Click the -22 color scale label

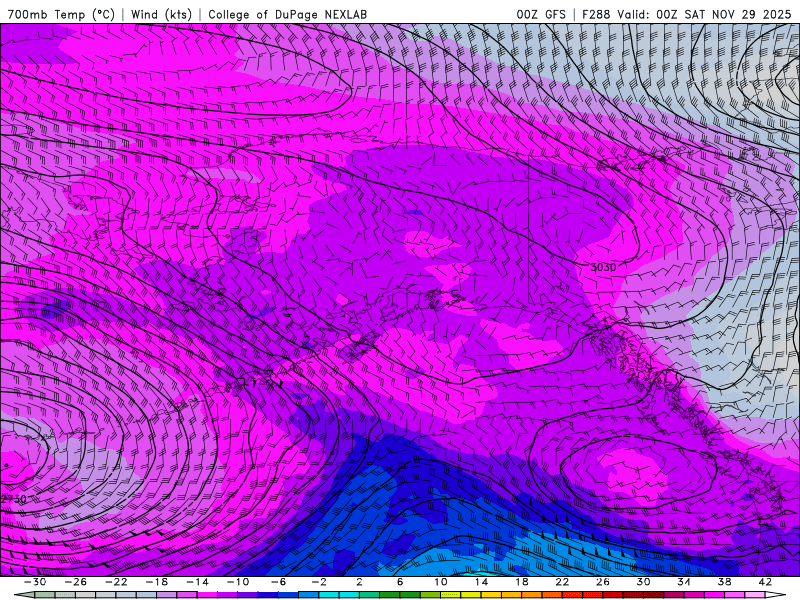tap(116, 582)
